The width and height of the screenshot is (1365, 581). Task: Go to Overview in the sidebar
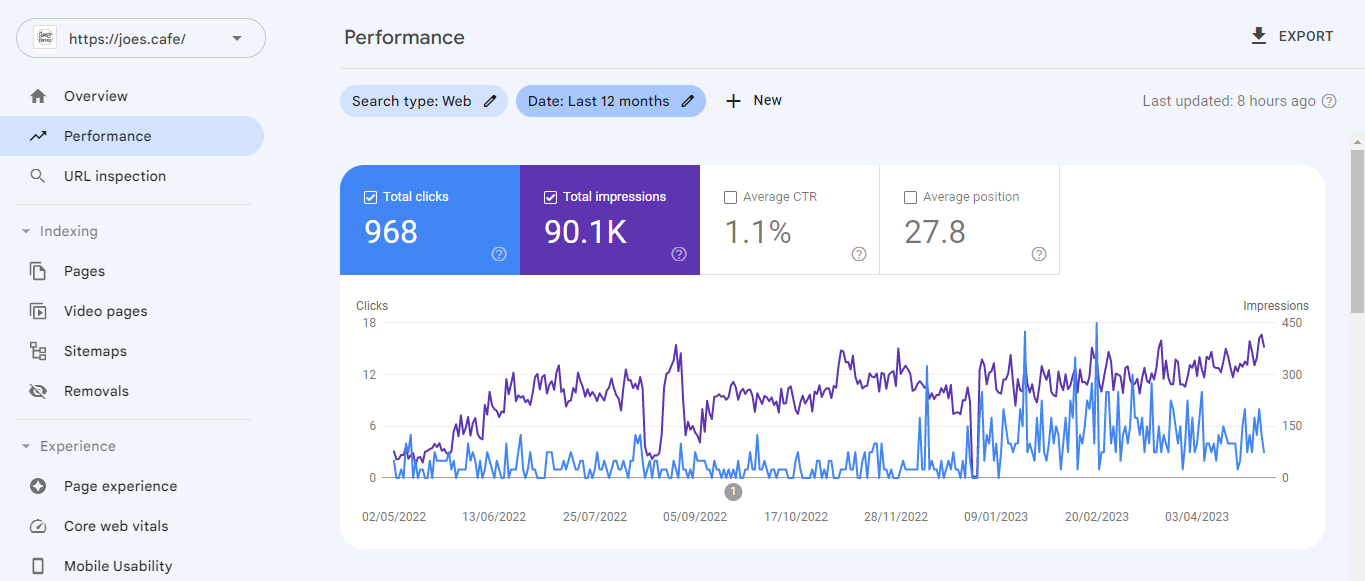point(96,96)
